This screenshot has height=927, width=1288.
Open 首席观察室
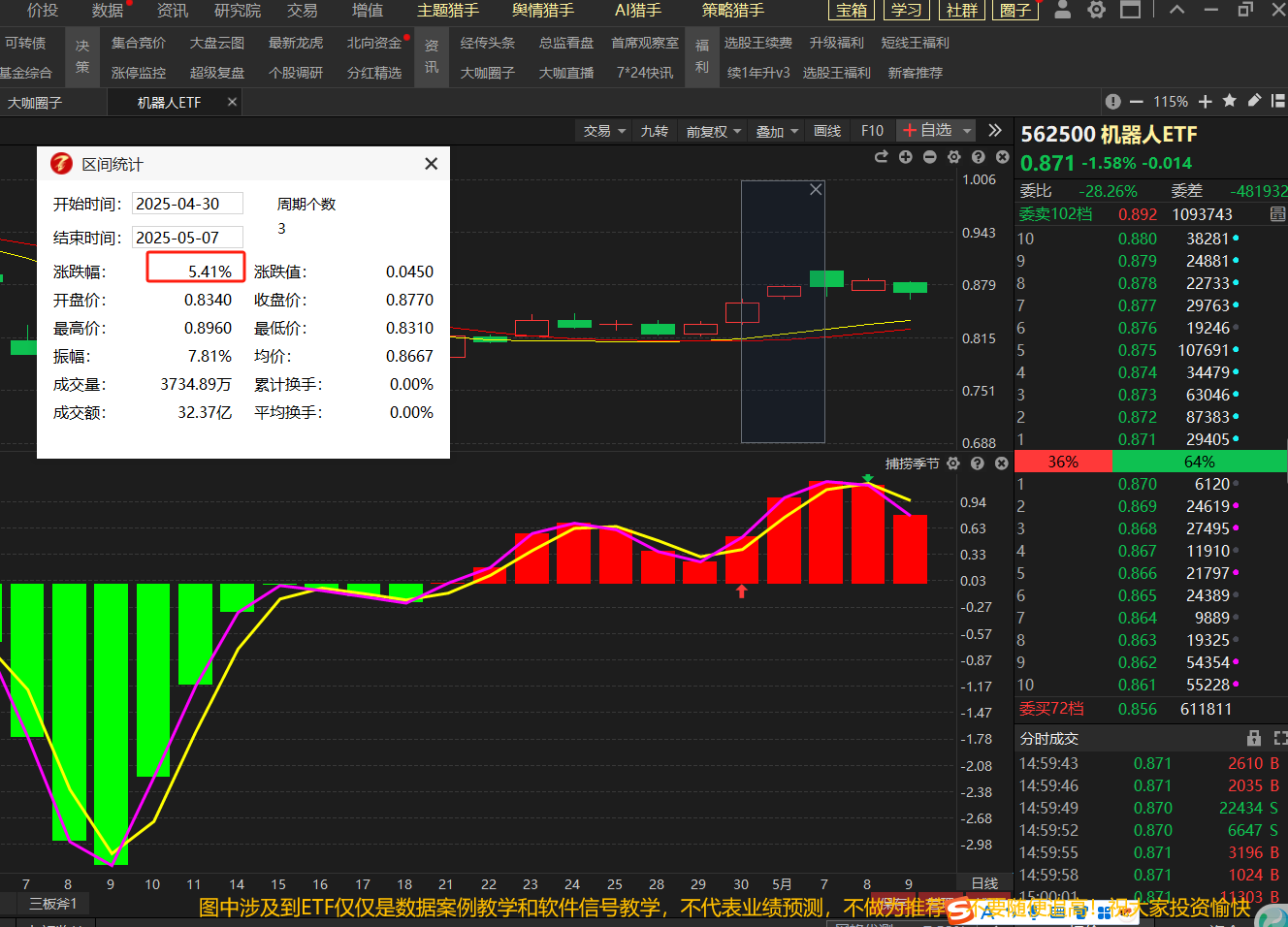pyautogui.click(x=645, y=43)
